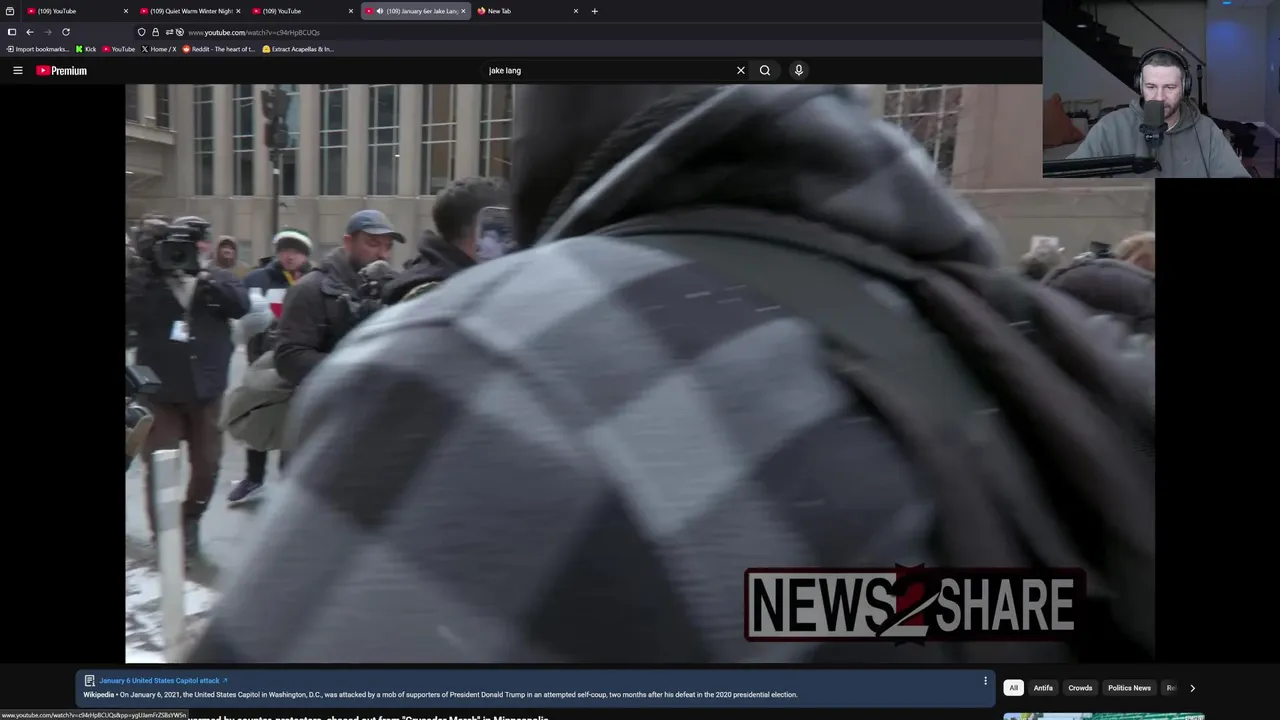Switch to the third (109) YouTube tab
This screenshot has width=1280, height=720.
(303, 11)
